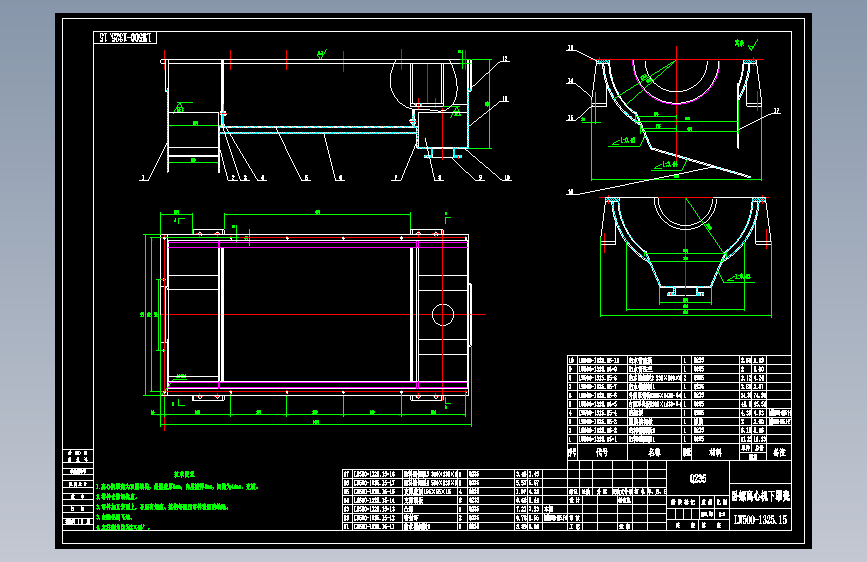Screen dimensions: 867x562
Task: Click the LW500-1325.15 drawing number in title block
Action: [x=760, y=520]
